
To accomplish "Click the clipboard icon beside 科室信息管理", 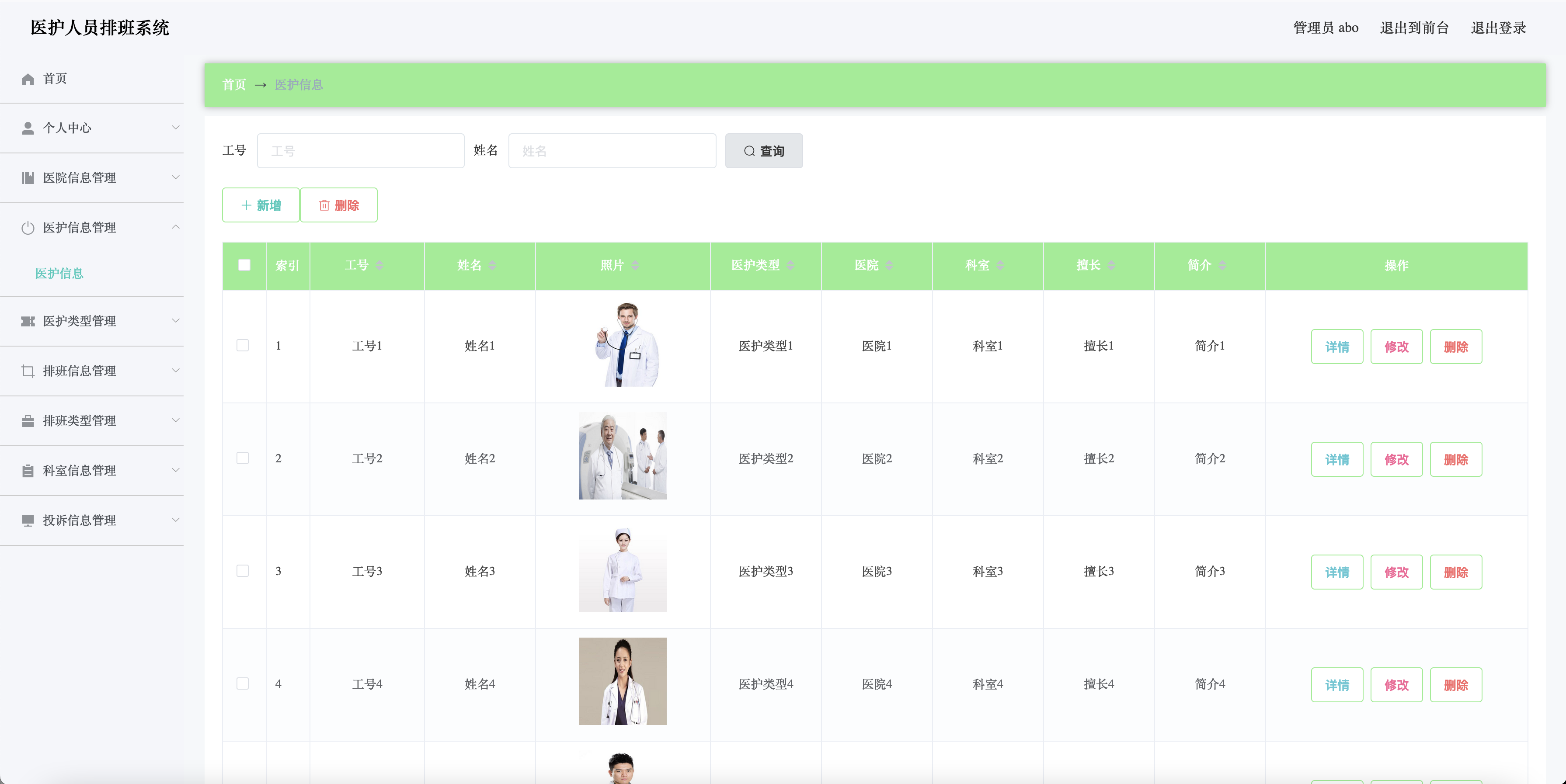I will click(28, 470).
